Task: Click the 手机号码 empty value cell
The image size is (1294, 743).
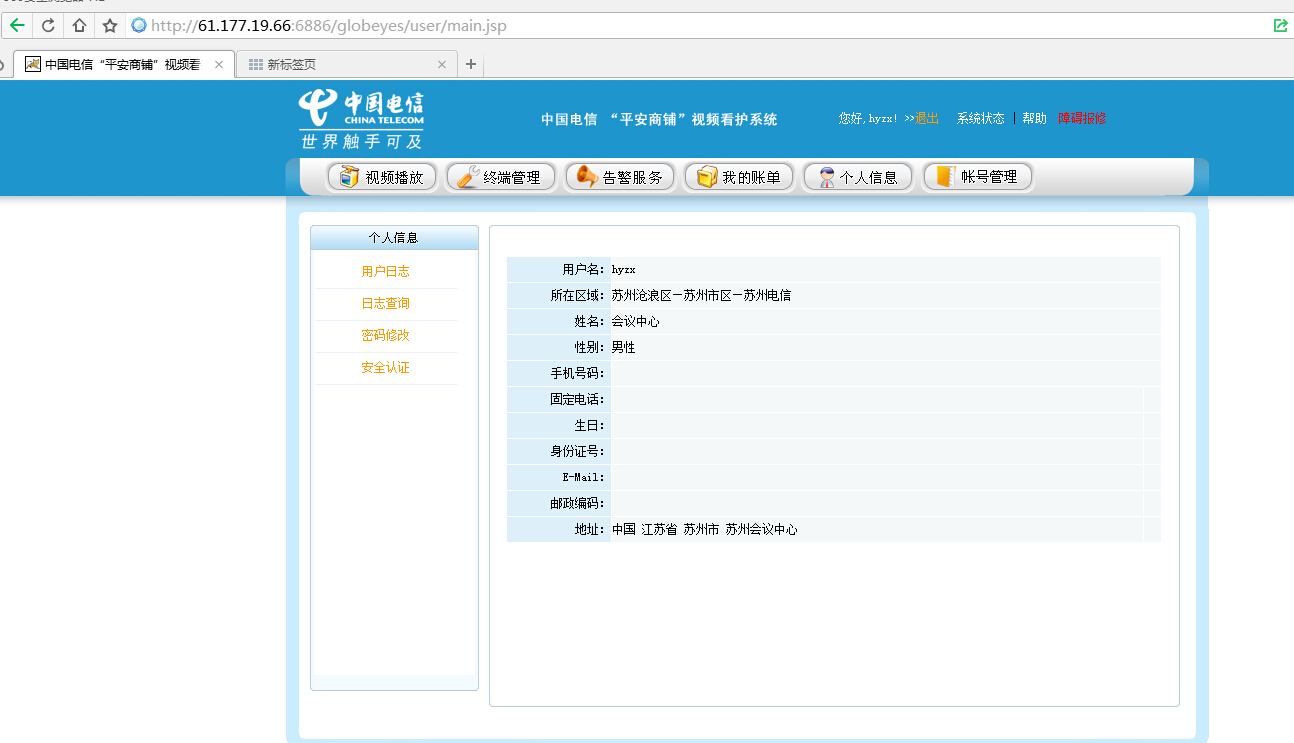Action: pyautogui.click(x=886, y=374)
